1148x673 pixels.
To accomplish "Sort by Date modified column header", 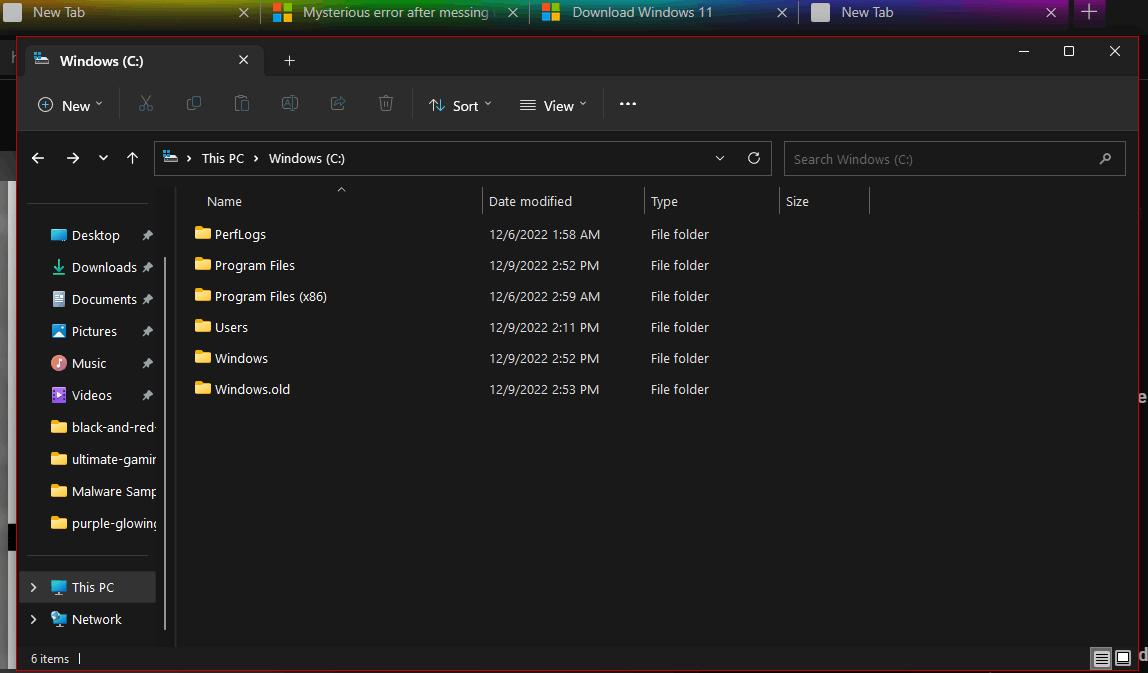I will point(530,201).
